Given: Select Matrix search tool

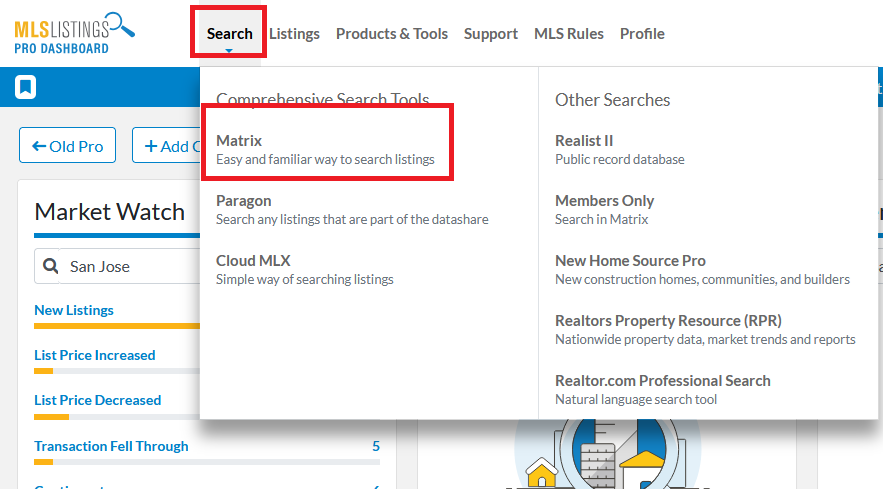Looking at the screenshot, I should [x=325, y=149].
